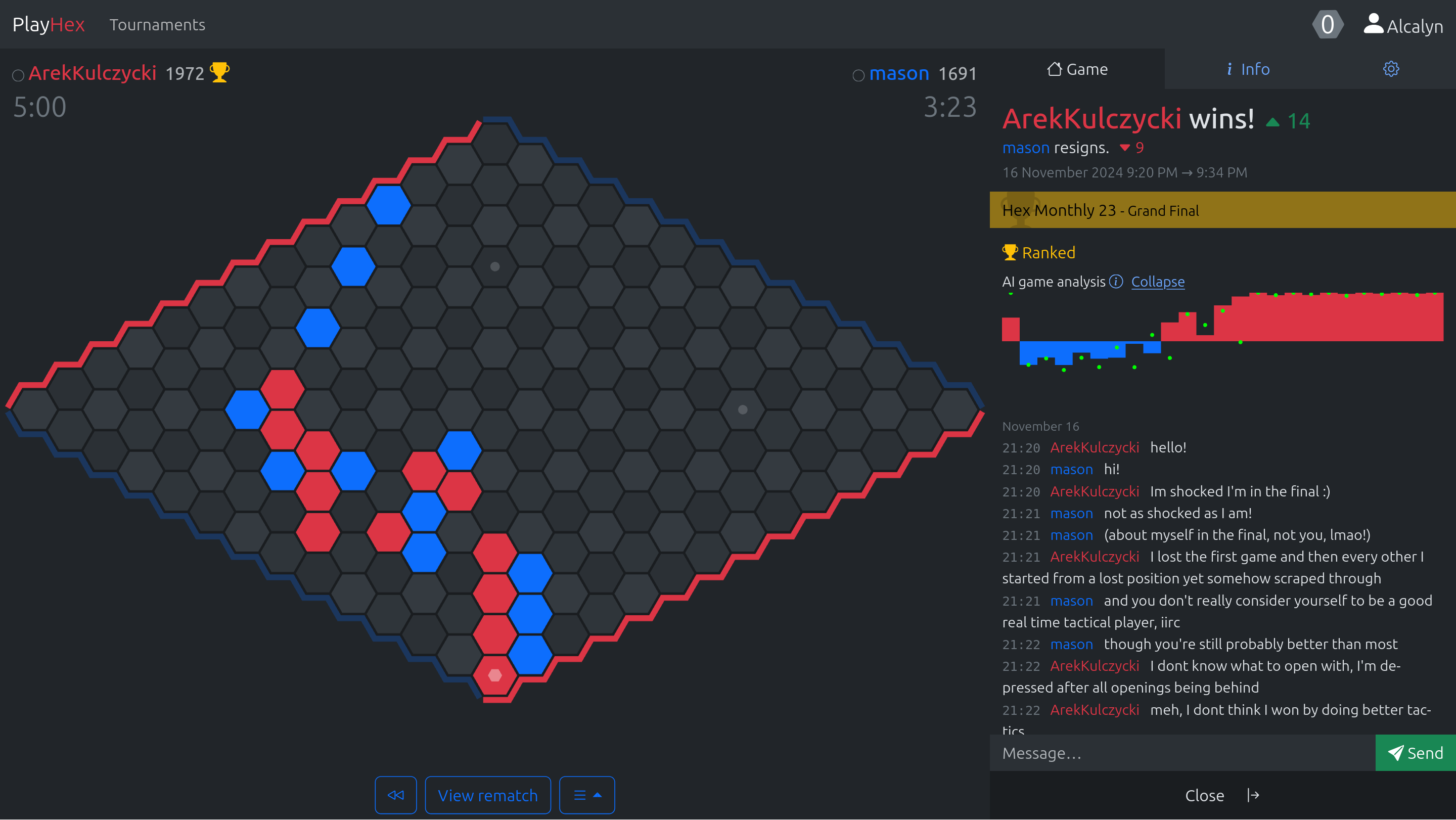Click the hexagon notification counter icon
This screenshot has width=1456, height=820.
pos(1327,25)
